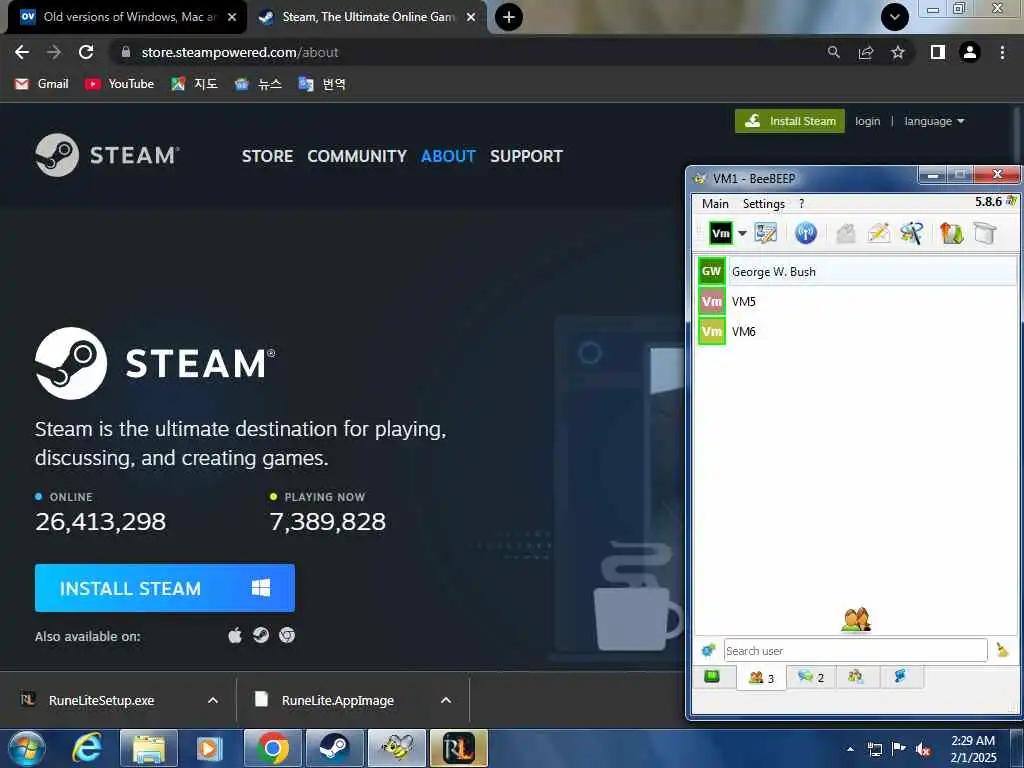
Task: Open the COMMUNITY navigation item
Action: [357, 156]
